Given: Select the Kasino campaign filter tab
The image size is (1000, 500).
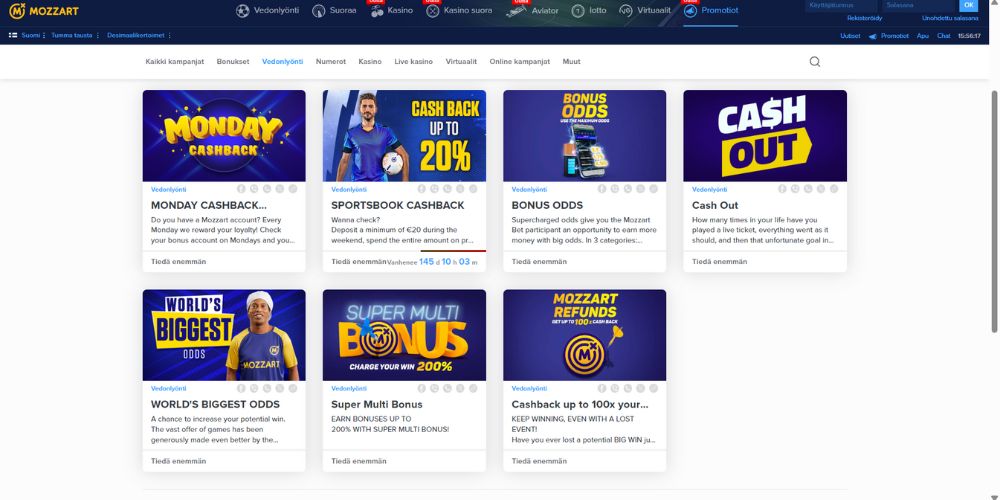Looking at the screenshot, I should pos(370,62).
